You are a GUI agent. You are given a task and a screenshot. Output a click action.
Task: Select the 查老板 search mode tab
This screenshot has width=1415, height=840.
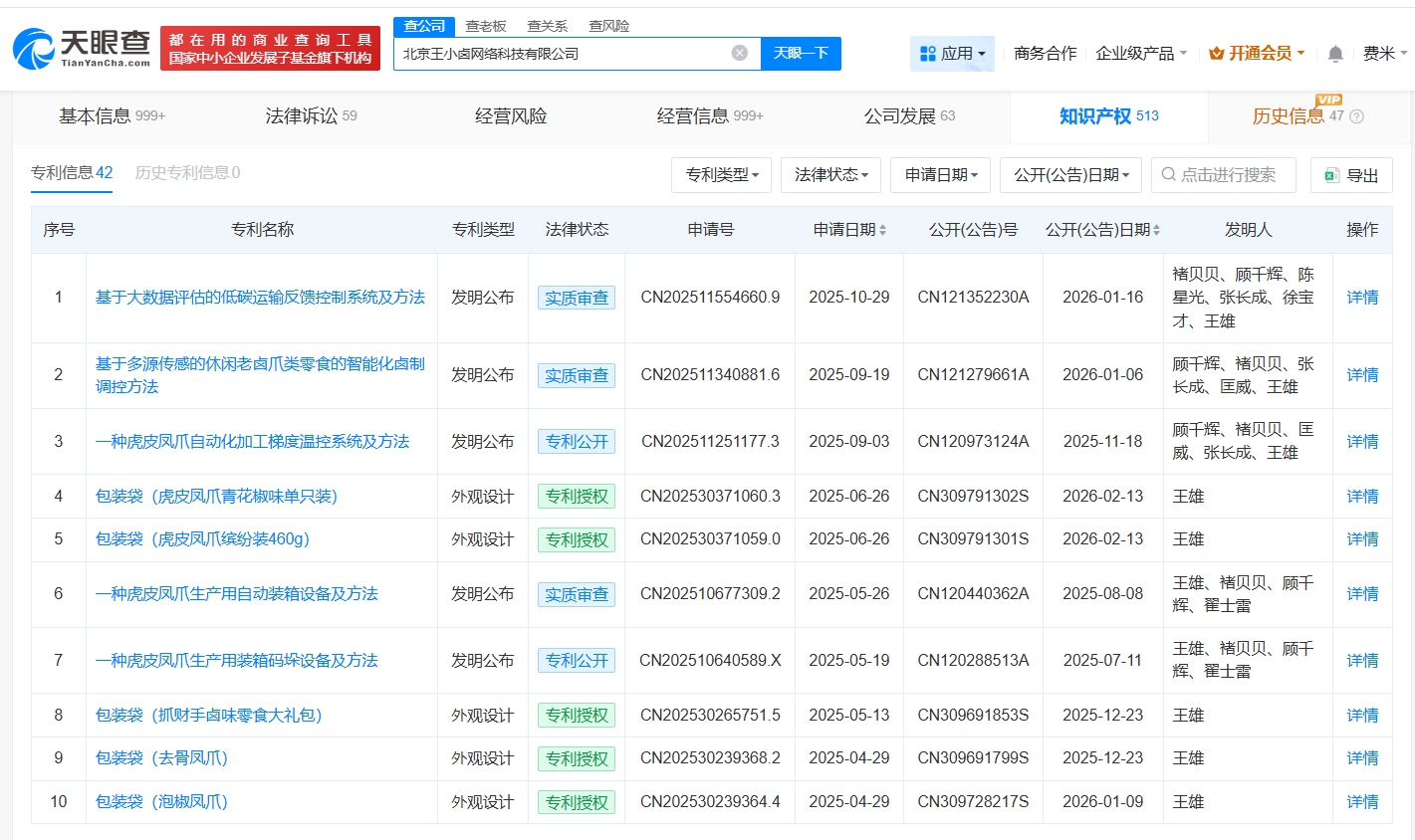[x=486, y=26]
